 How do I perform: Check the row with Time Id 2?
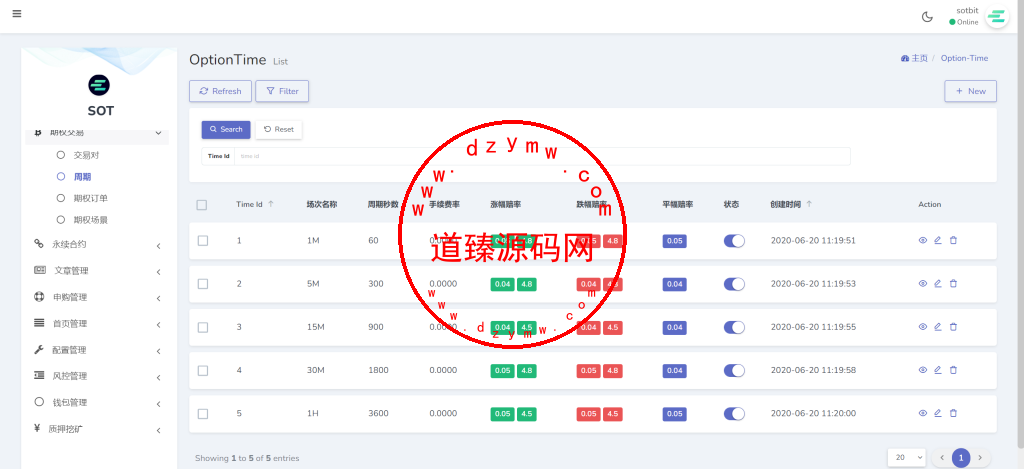pos(202,283)
